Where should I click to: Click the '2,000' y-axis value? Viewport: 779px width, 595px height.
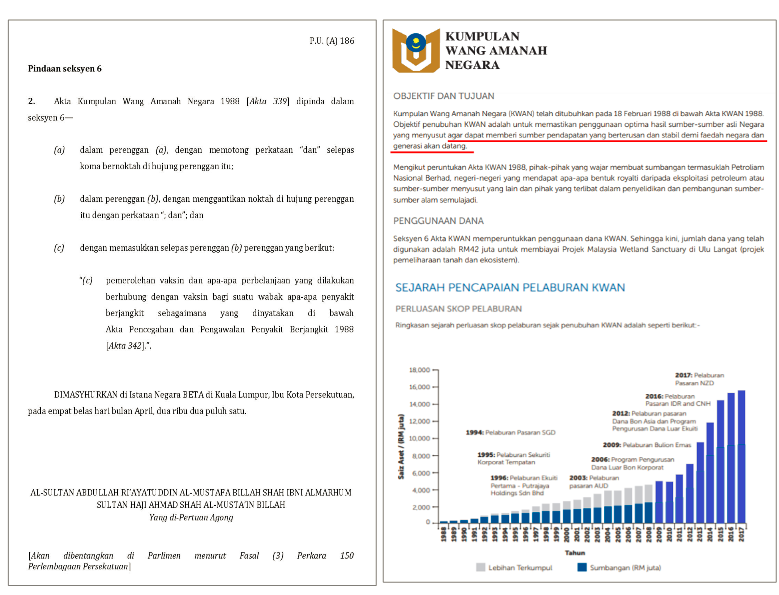click(x=421, y=507)
